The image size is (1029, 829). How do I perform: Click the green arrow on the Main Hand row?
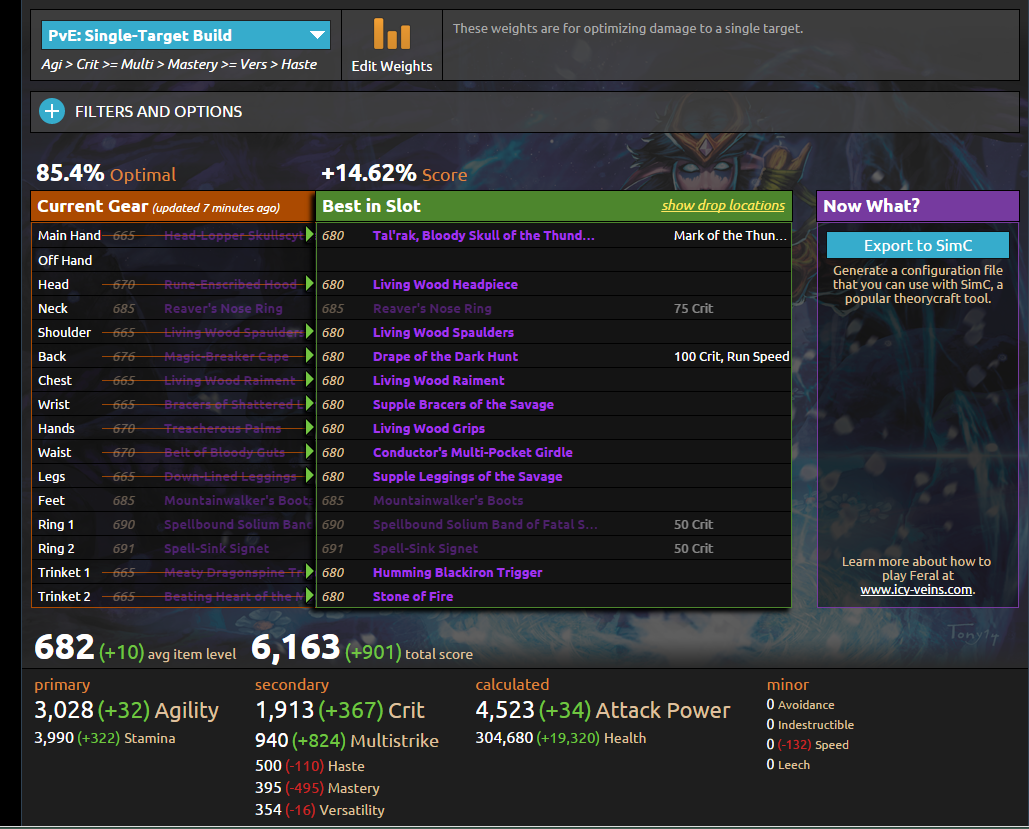(x=310, y=235)
